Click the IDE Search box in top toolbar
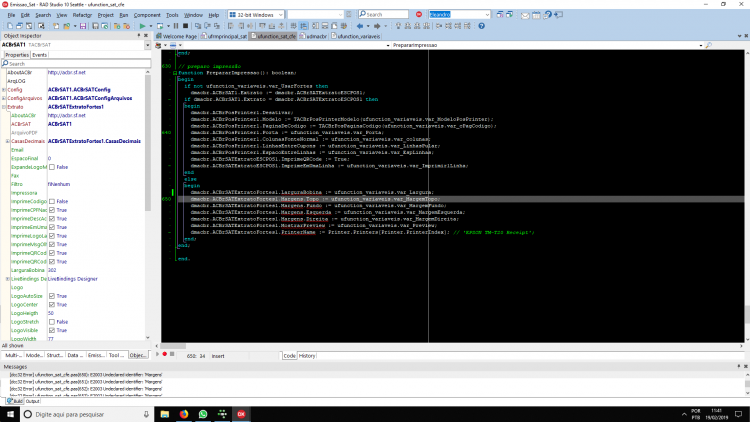Screen dimensions: 750x422 click(x=383, y=15)
